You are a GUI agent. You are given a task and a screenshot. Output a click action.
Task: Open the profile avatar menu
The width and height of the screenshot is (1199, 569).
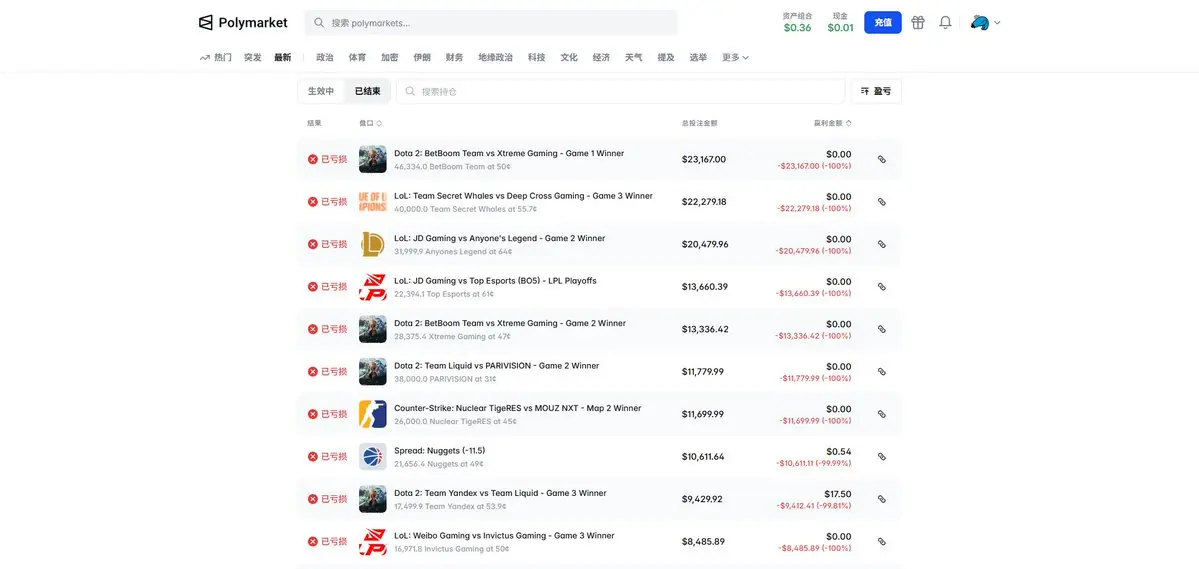(985, 23)
